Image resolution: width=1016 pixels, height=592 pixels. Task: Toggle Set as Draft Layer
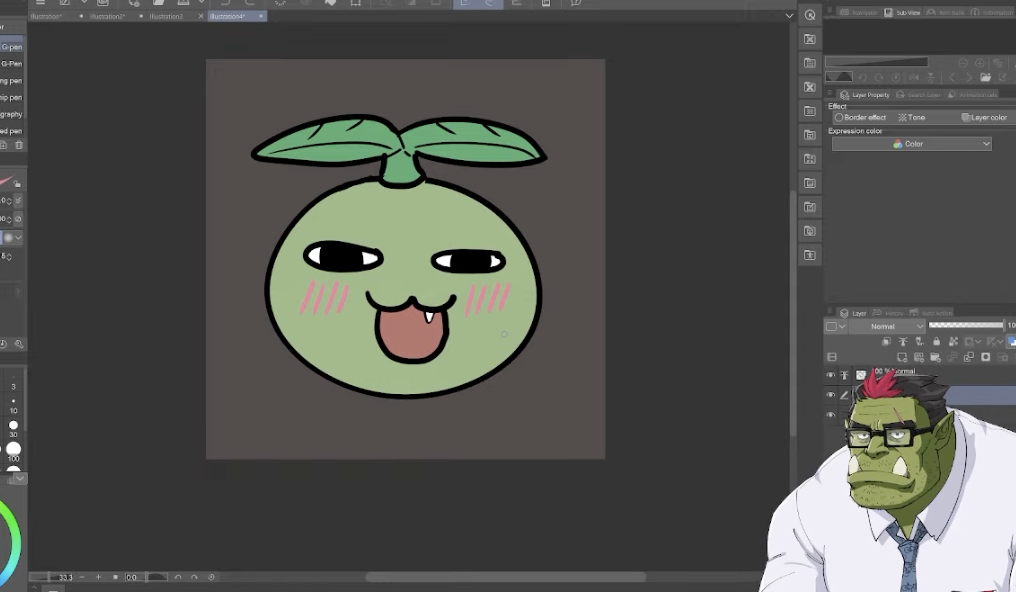point(919,341)
